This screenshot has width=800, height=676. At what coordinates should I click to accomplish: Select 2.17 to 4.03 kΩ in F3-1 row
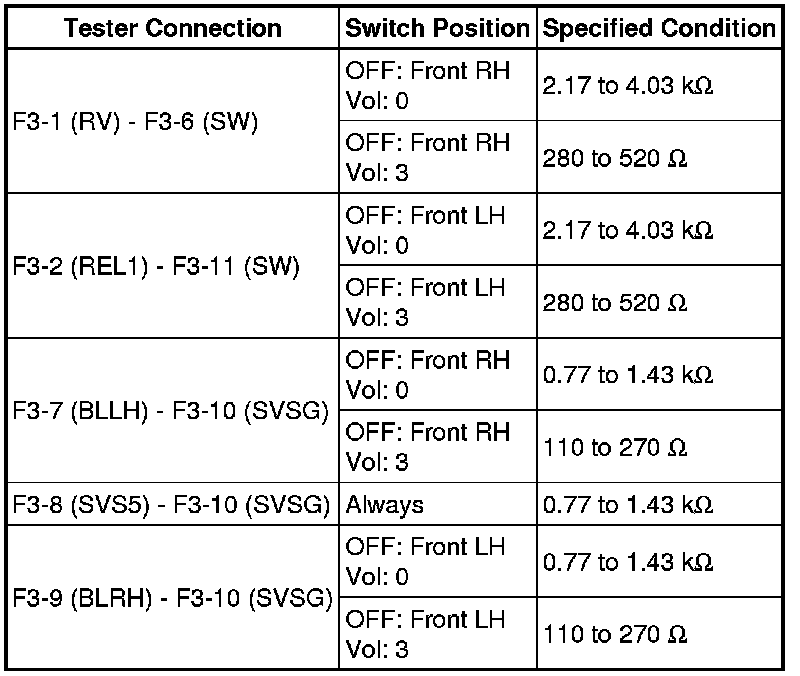point(627,87)
